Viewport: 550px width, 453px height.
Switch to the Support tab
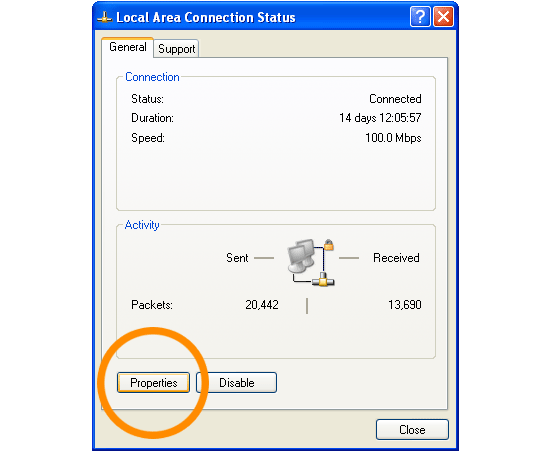176,49
